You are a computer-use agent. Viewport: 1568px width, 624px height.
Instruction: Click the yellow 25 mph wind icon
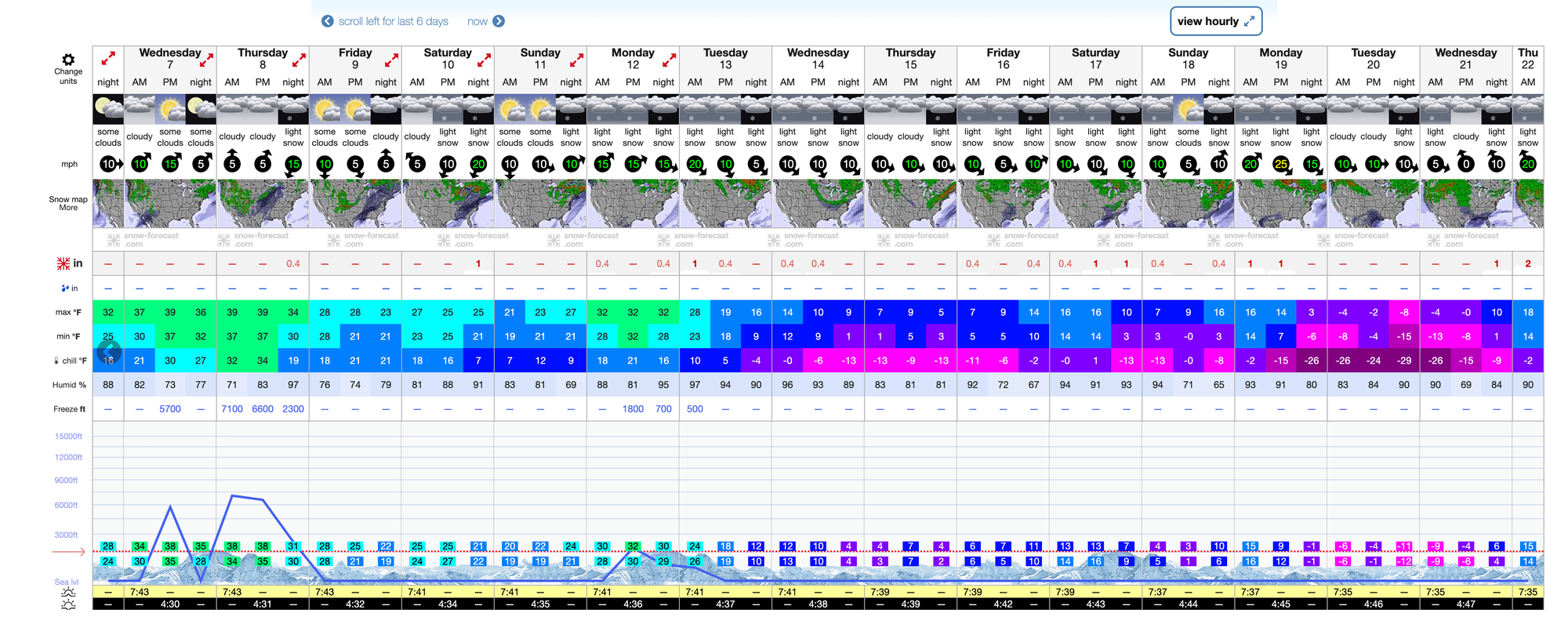pos(1280,164)
